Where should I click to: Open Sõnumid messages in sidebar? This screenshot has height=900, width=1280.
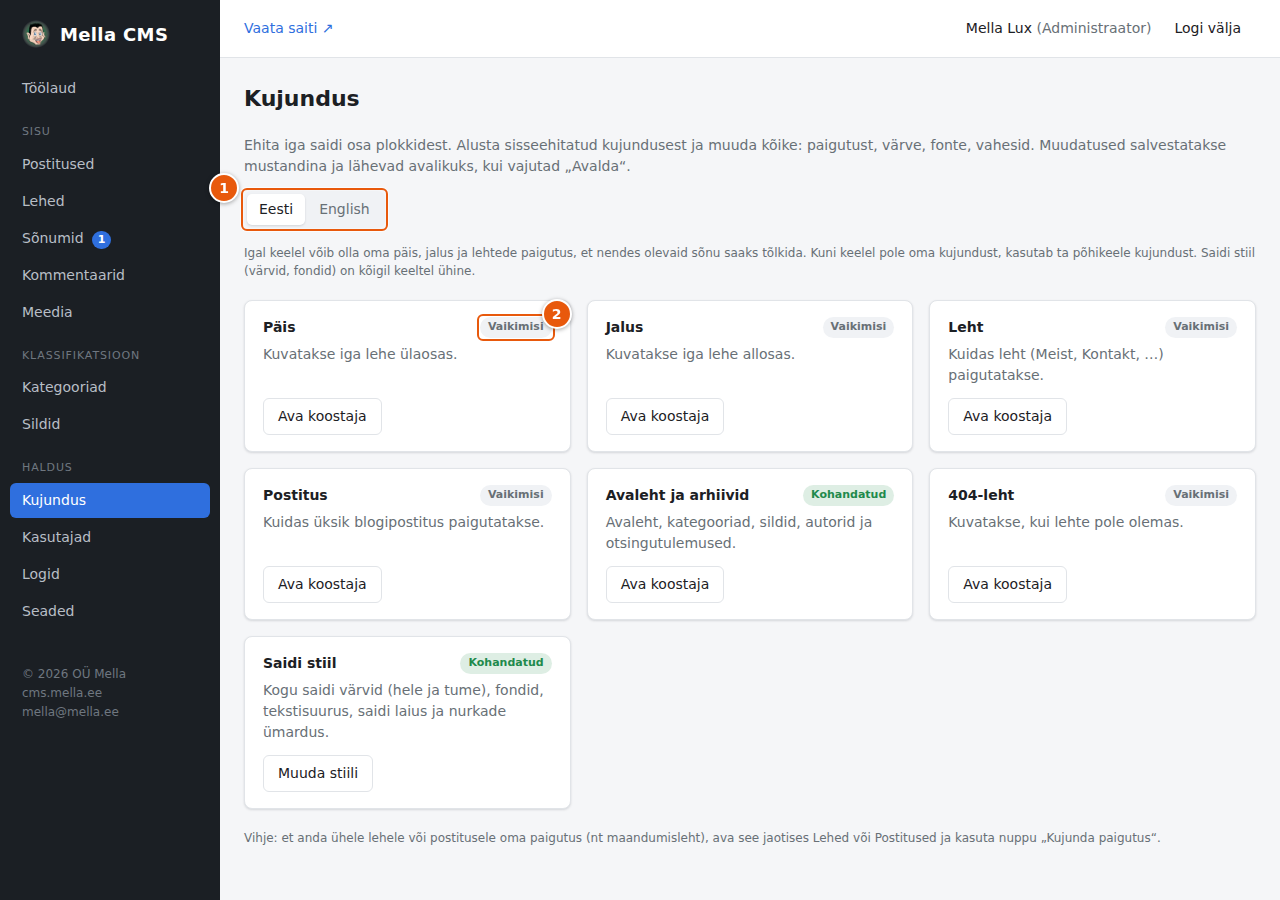[110, 238]
